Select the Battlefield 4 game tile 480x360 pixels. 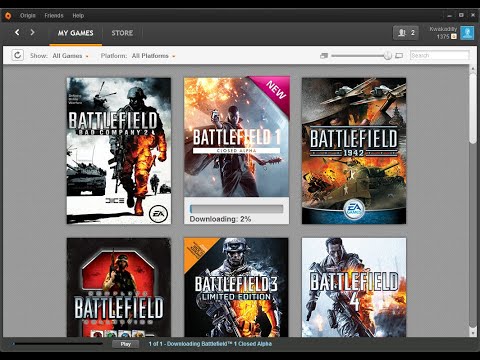[x=354, y=287]
